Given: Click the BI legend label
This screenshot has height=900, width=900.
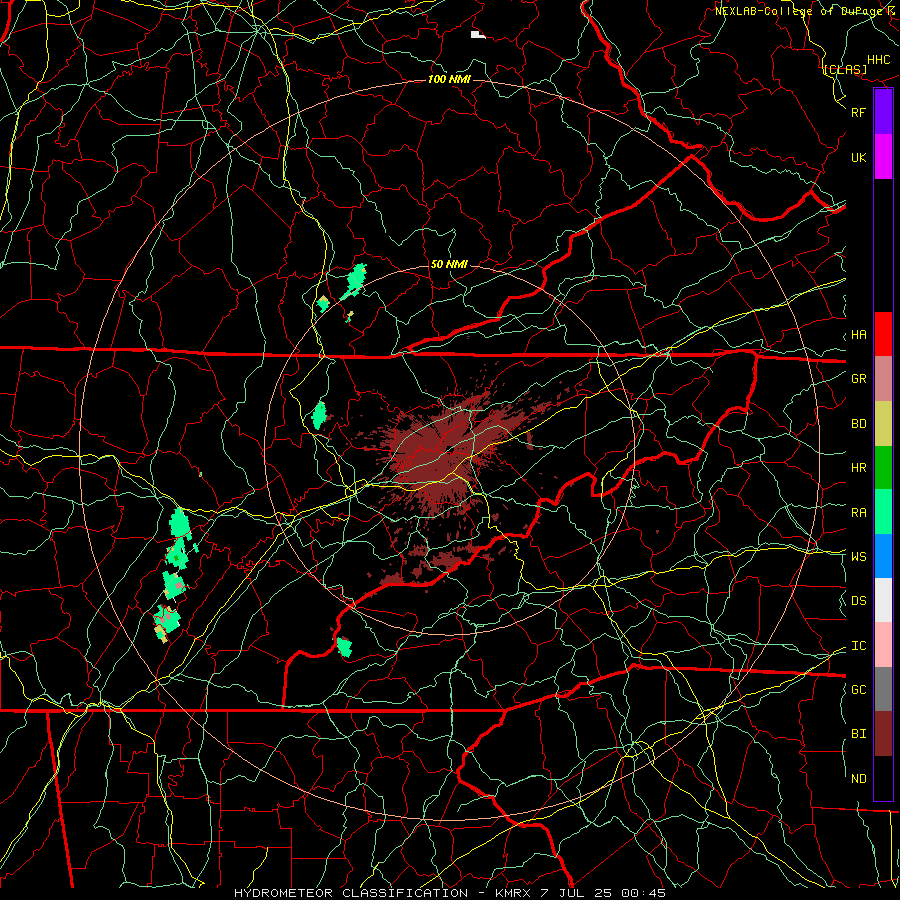Looking at the screenshot, I should [x=859, y=734].
